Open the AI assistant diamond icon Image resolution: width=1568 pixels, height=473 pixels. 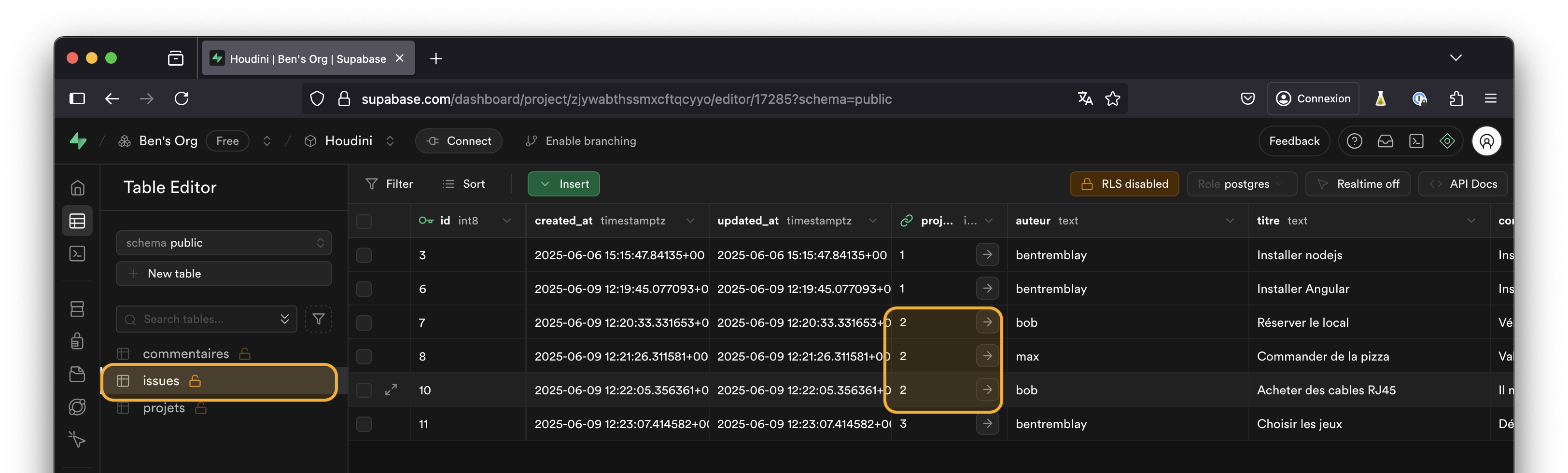point(1447,140)
